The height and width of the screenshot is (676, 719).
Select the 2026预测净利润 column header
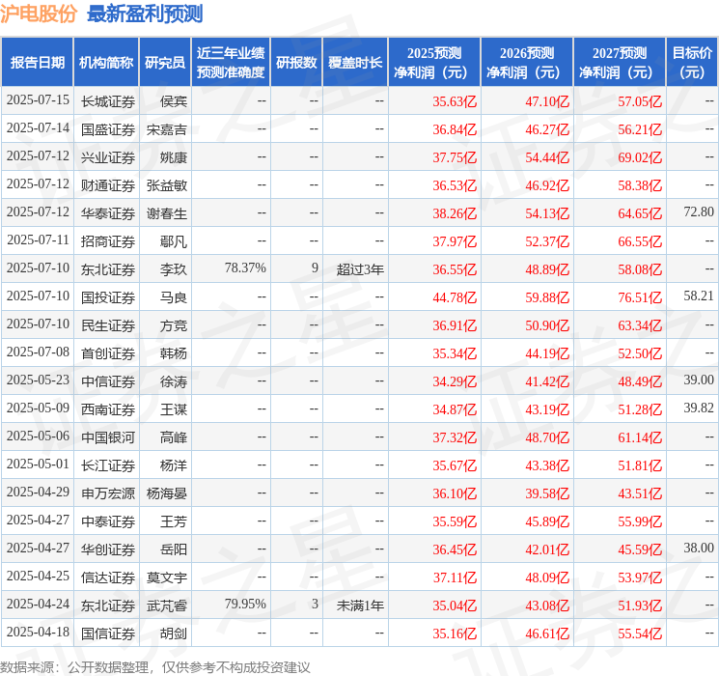527,62
